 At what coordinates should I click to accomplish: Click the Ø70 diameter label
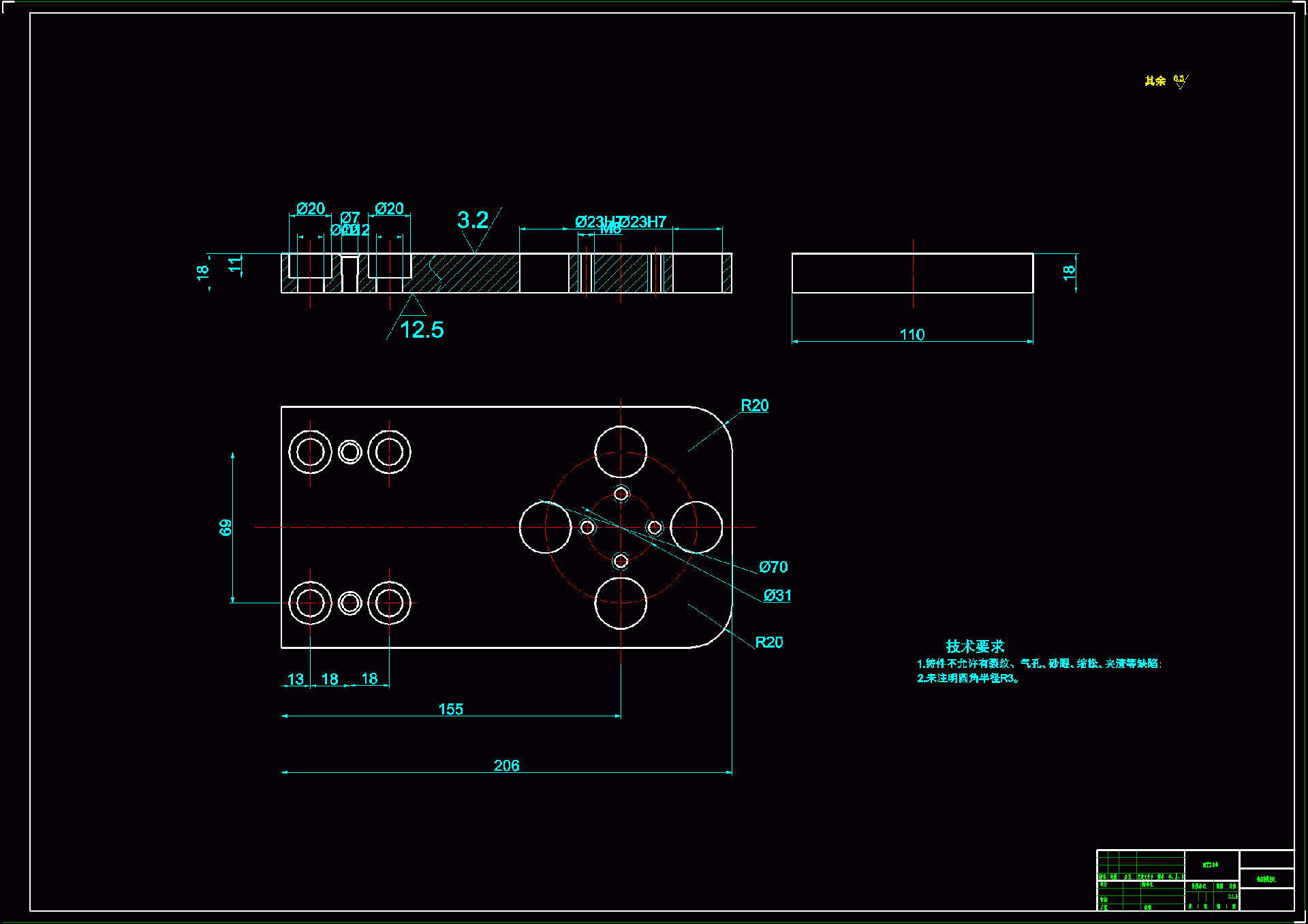coord(773,567)
